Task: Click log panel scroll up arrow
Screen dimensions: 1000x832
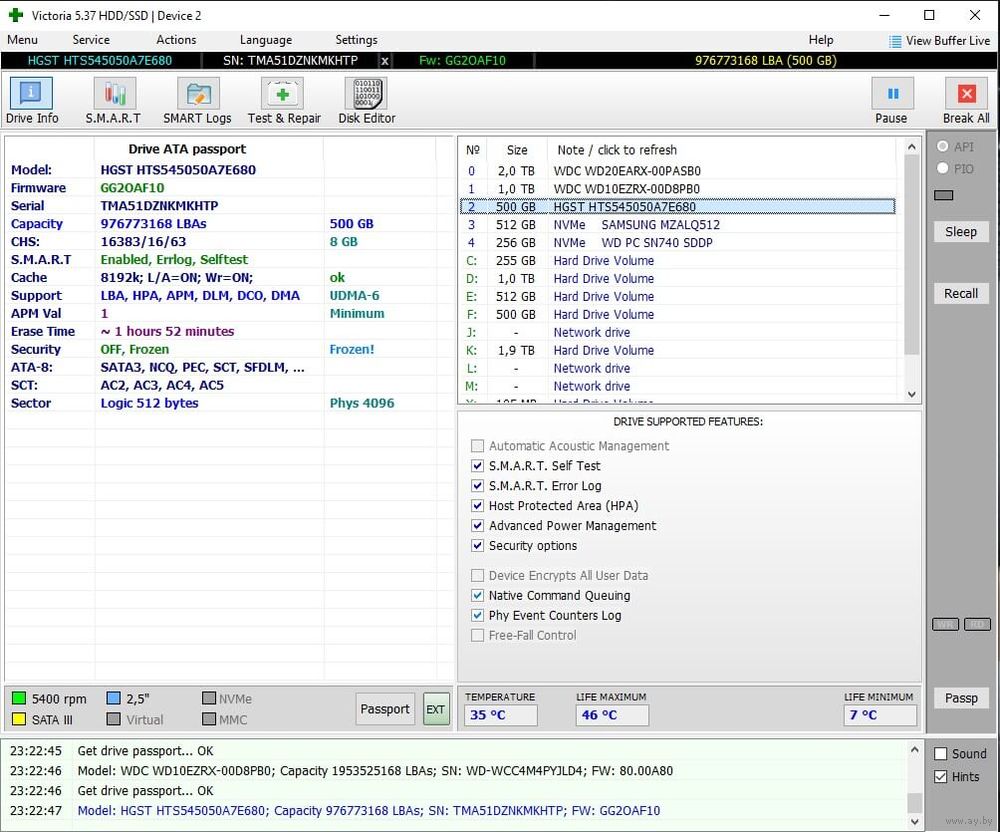Action: pyautogui.click(x=915, y=750)
